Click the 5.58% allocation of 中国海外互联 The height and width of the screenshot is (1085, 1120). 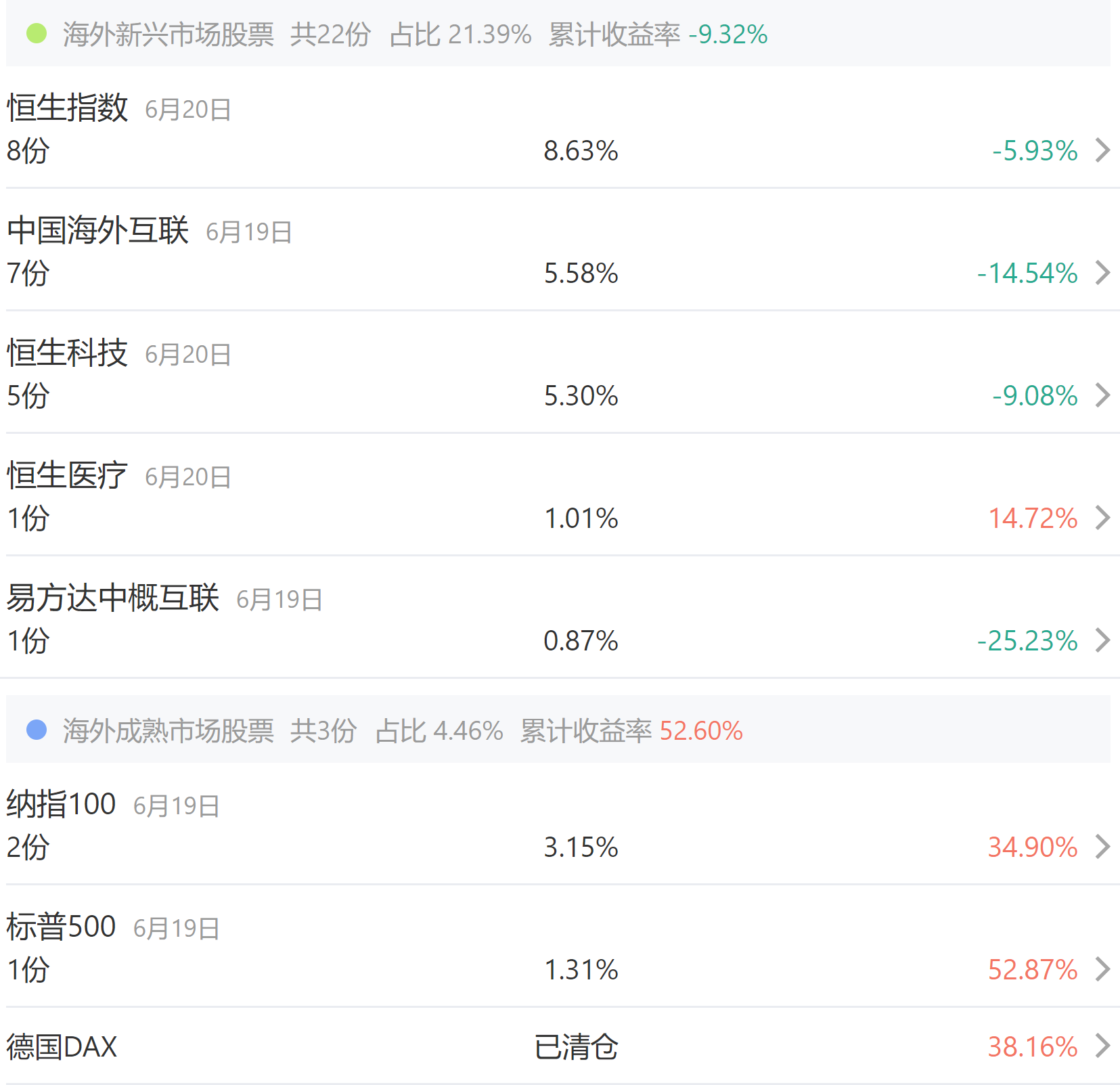pos(581,273)
